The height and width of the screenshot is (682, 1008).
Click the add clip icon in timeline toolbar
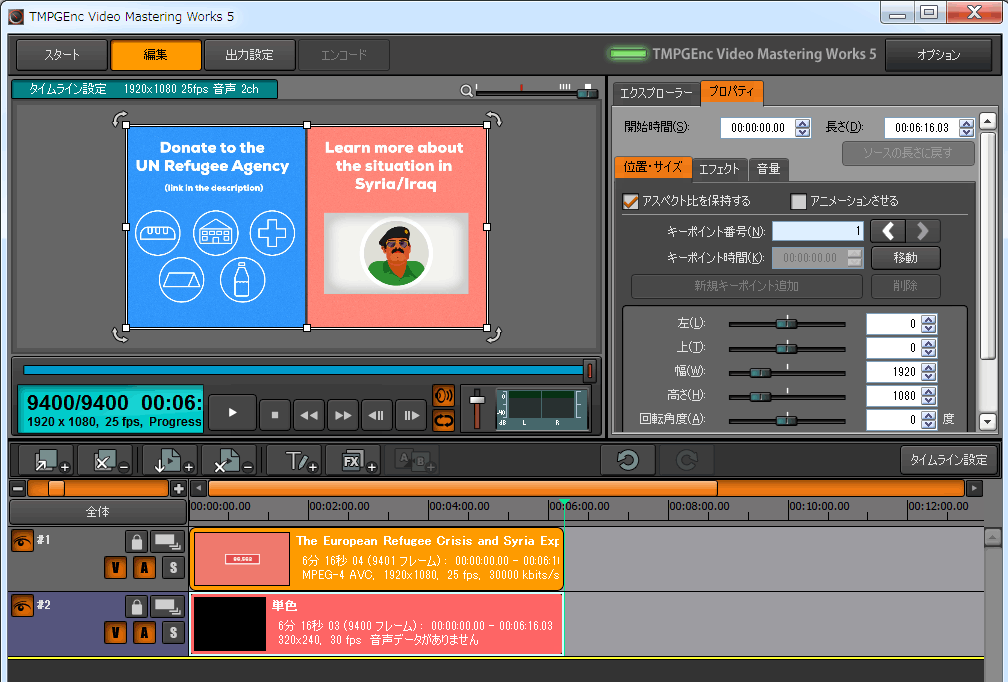(46, 460)
